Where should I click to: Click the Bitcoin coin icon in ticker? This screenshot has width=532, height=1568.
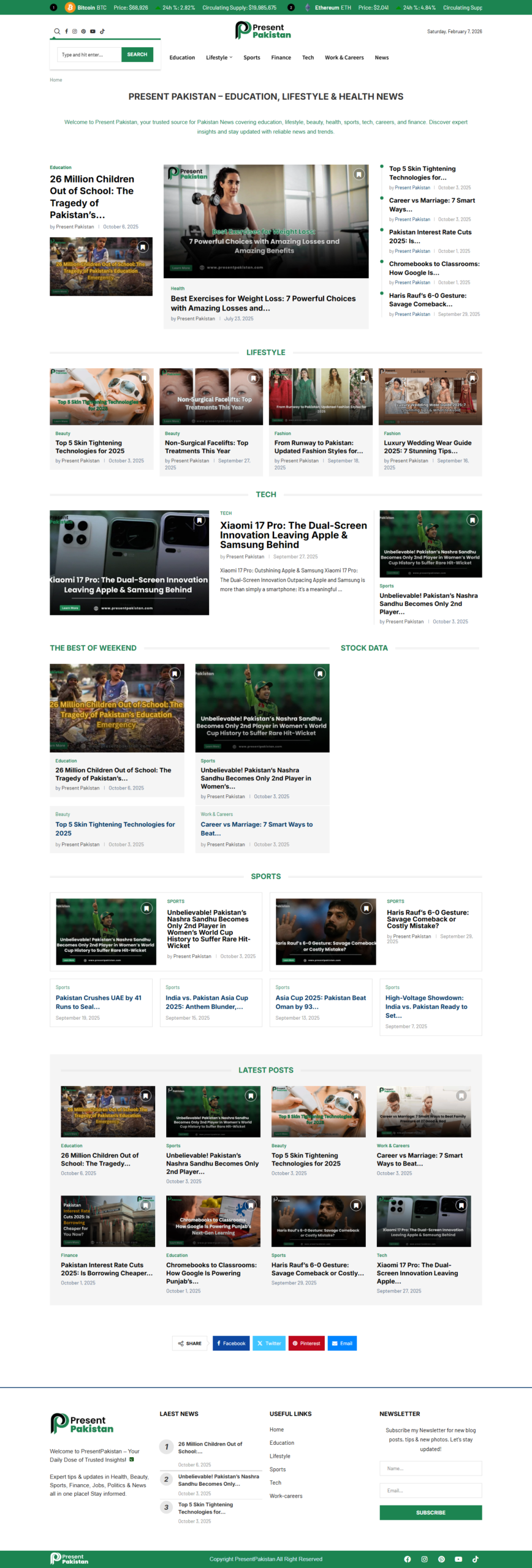pyautogui.click(x=70, y=7)
